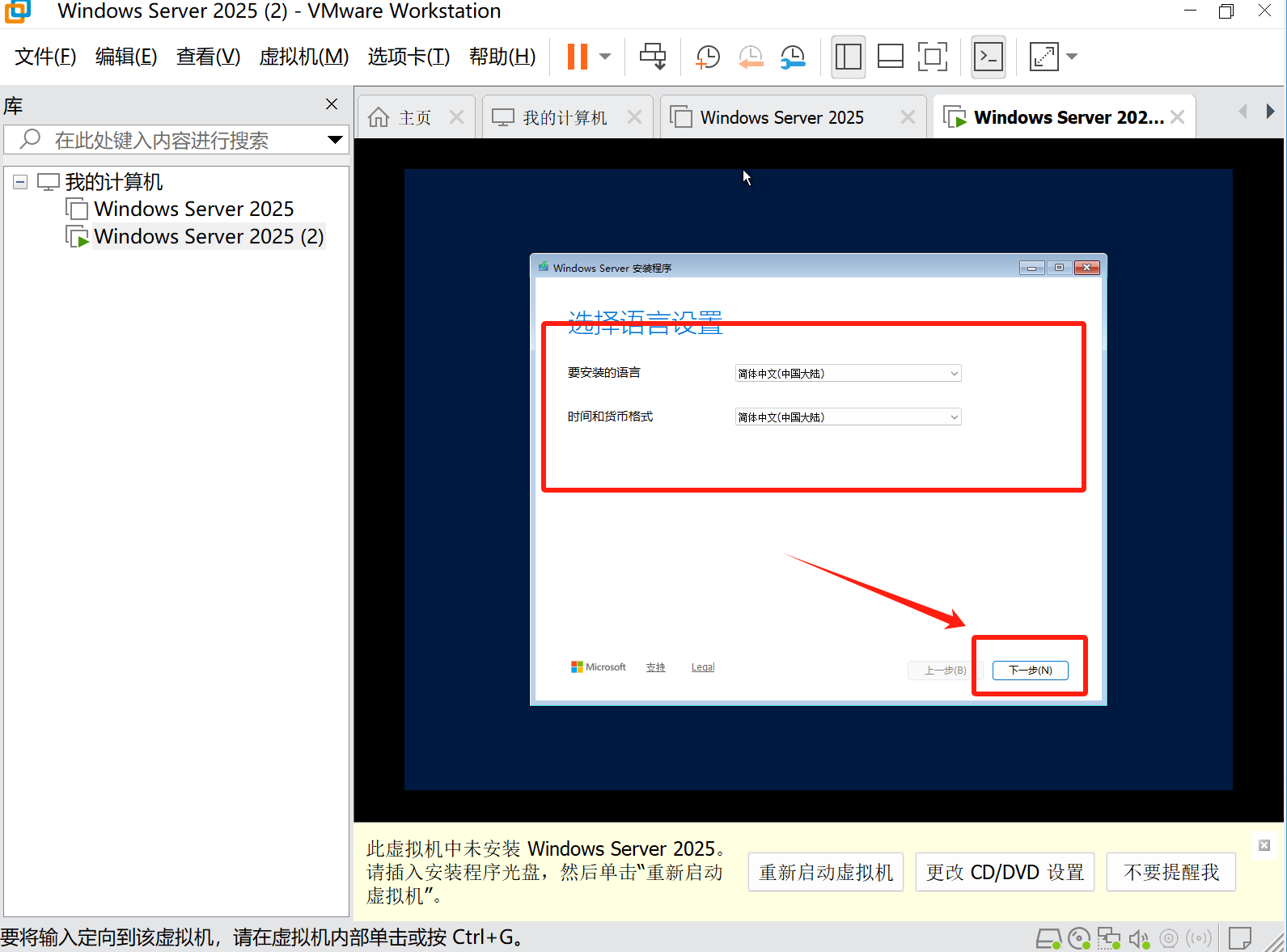The height and width of the screenshot is (952, 1287).
Task: Open the 文件(F) menu
Action: (45, 57)
